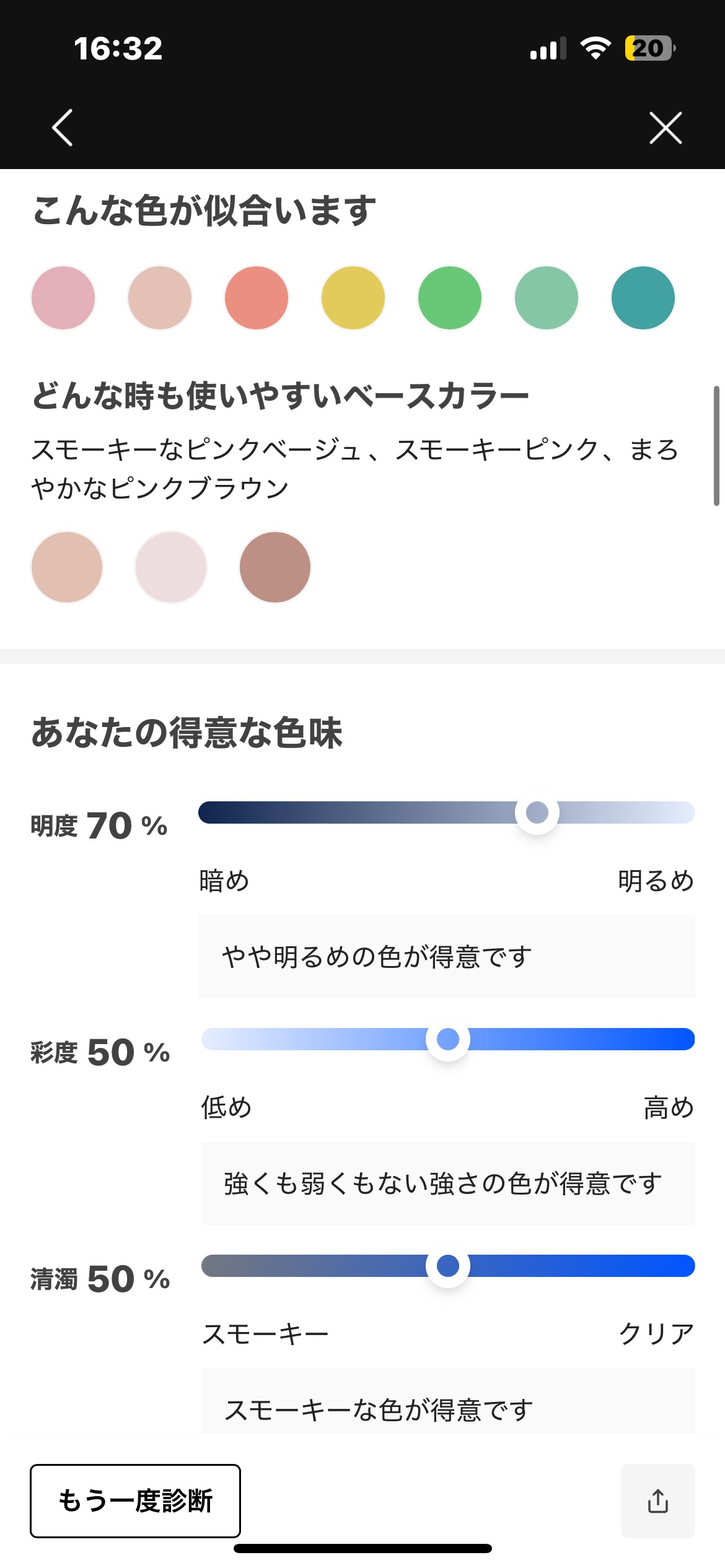Tap the back arrow icon
Viewport: 725px width, 1568px height.
[x=63, y=128]
